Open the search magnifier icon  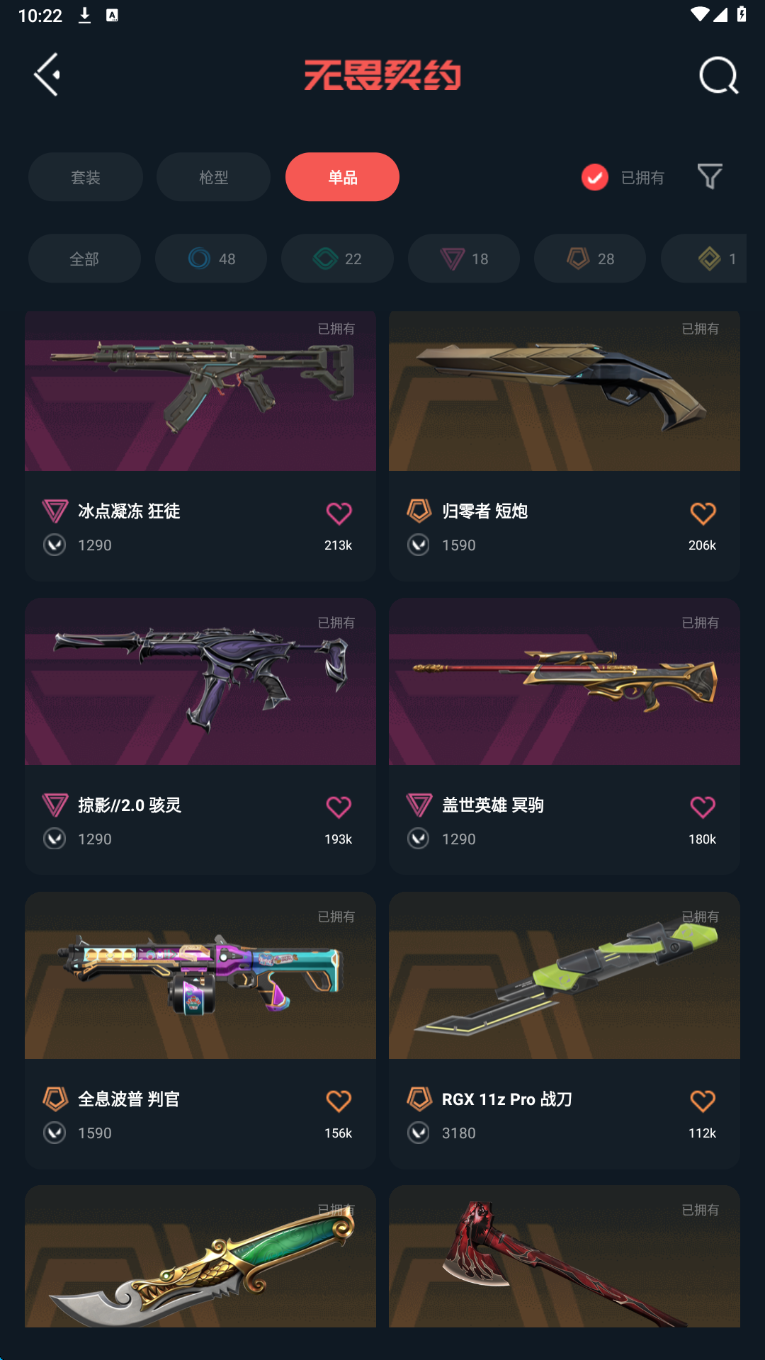pyautogui.click(x=718, y=75)
